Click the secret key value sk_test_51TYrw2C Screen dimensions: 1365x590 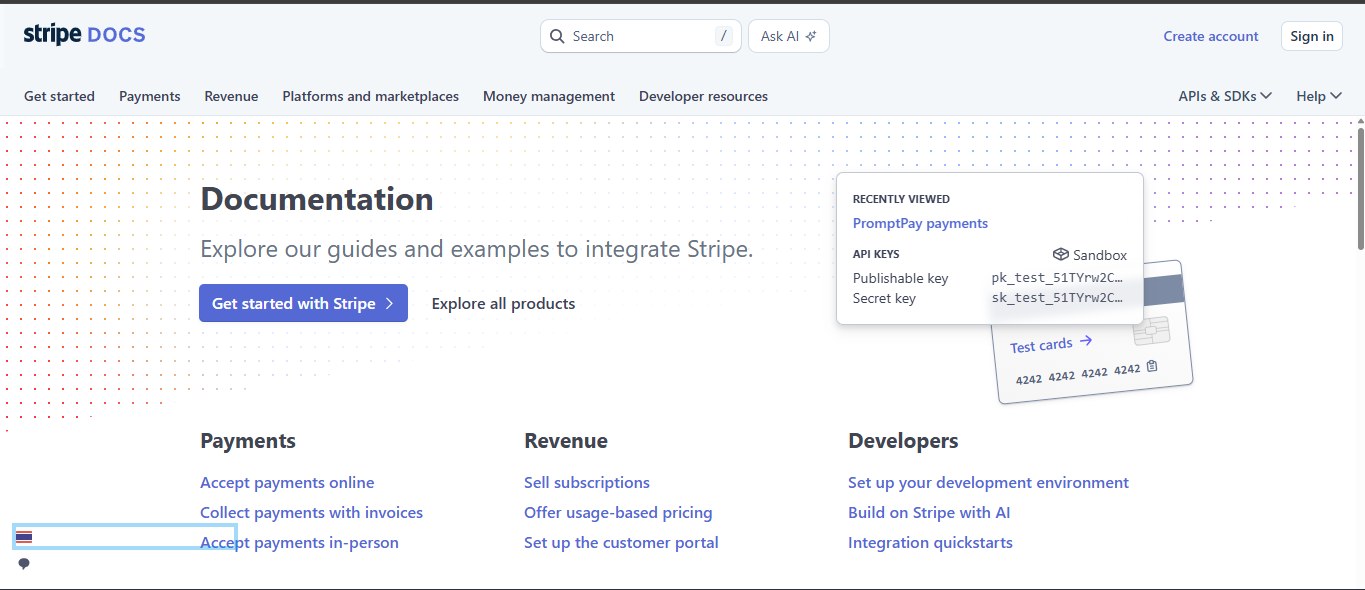tap(1057, 298)
